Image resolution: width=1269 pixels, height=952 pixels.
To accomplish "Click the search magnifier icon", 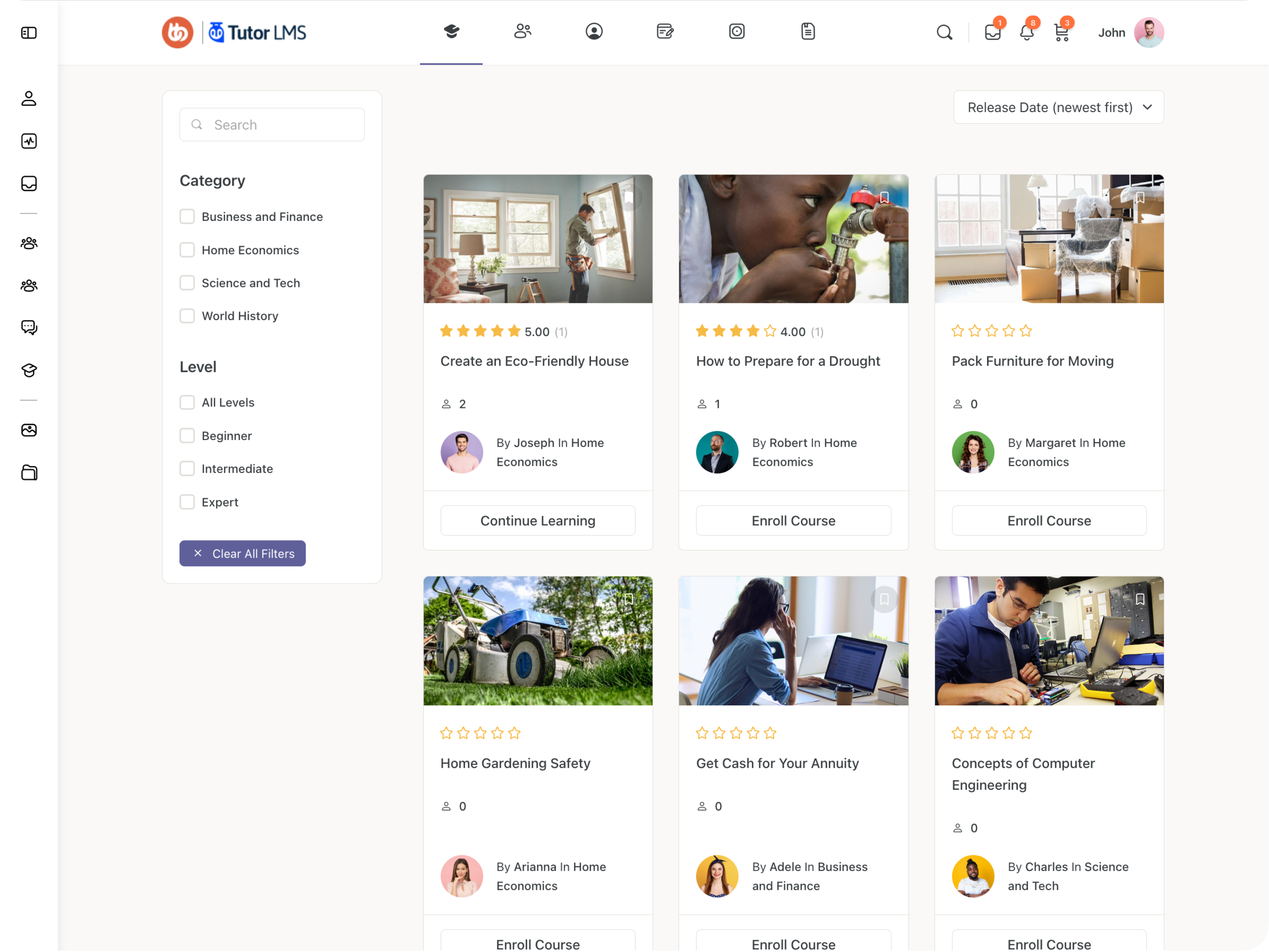I will 944,33.
